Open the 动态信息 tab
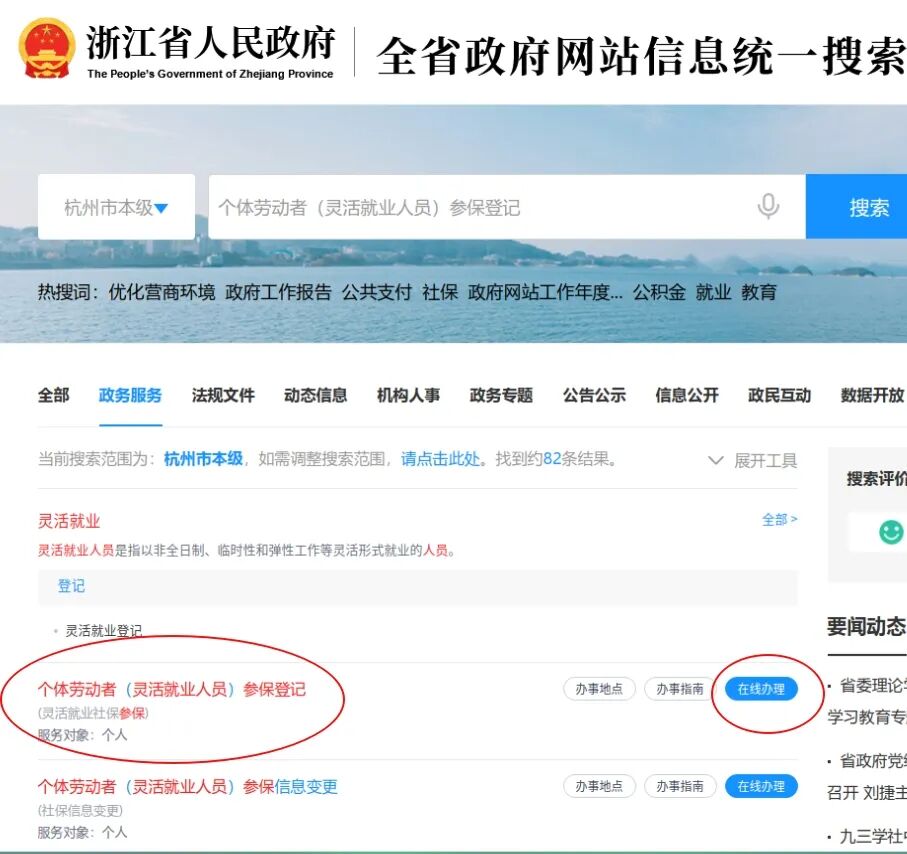This screenshot has height=854, width=907. [315, 395]
